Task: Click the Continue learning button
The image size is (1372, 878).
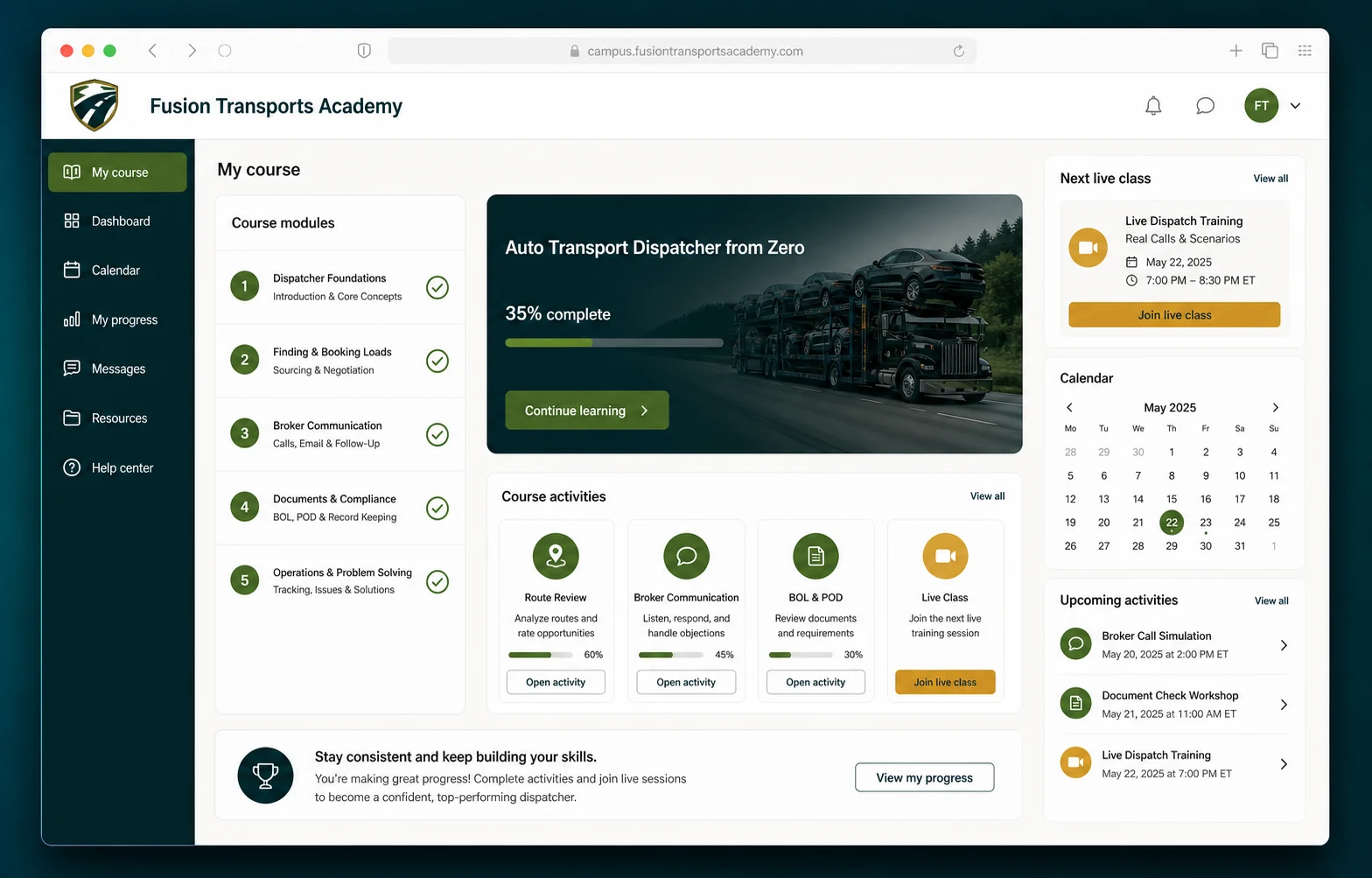Action: 587,410
